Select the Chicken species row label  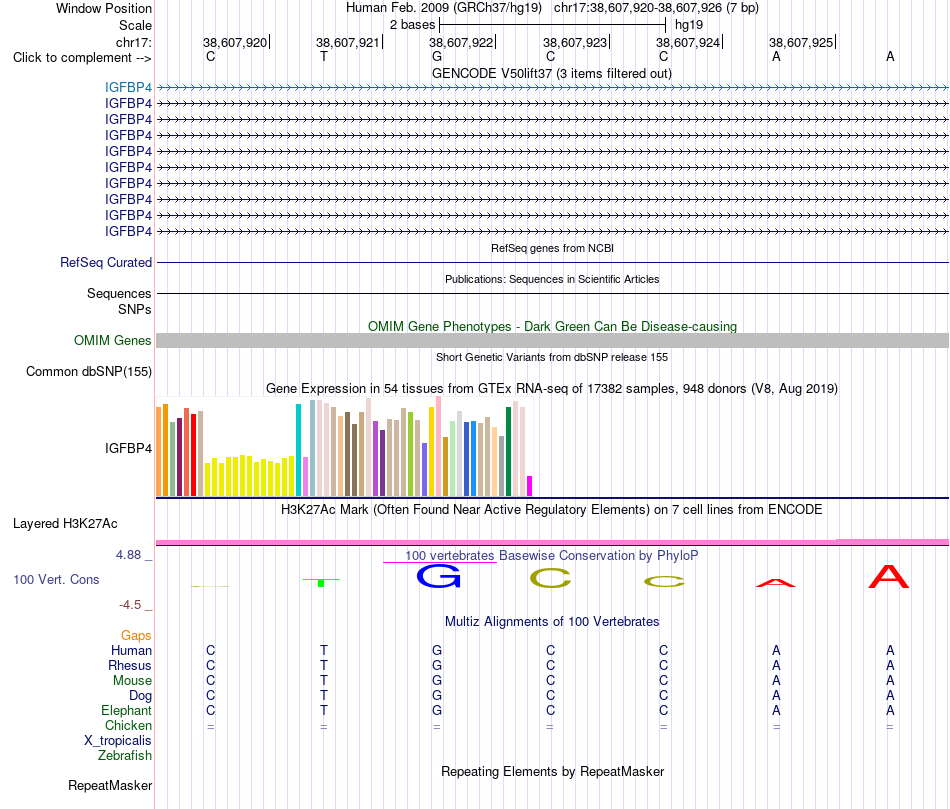click(x=128, y=725)
